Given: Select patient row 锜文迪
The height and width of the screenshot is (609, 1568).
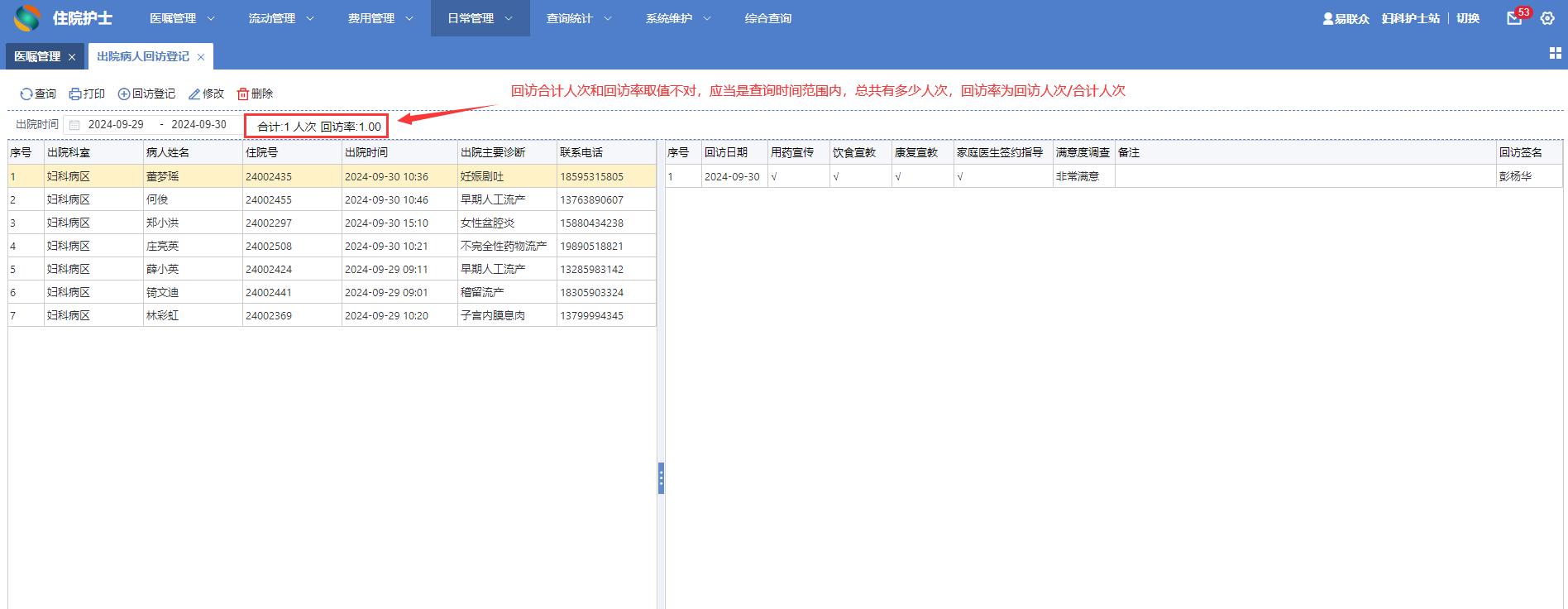Looking at the screenshot, I should click(332, 292).
